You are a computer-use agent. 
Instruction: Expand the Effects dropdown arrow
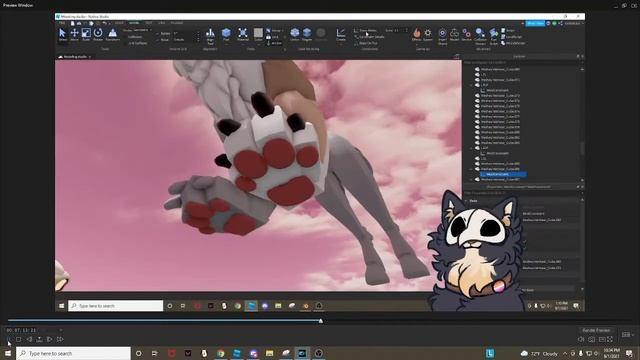[416, 43]
